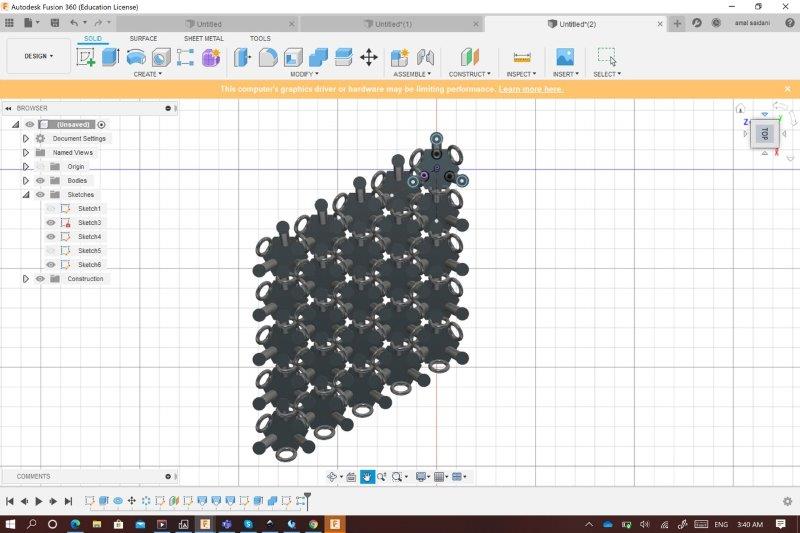The image size is (800, 533).
Task: Open the timeline settings gear
Action: coord(787,501)
